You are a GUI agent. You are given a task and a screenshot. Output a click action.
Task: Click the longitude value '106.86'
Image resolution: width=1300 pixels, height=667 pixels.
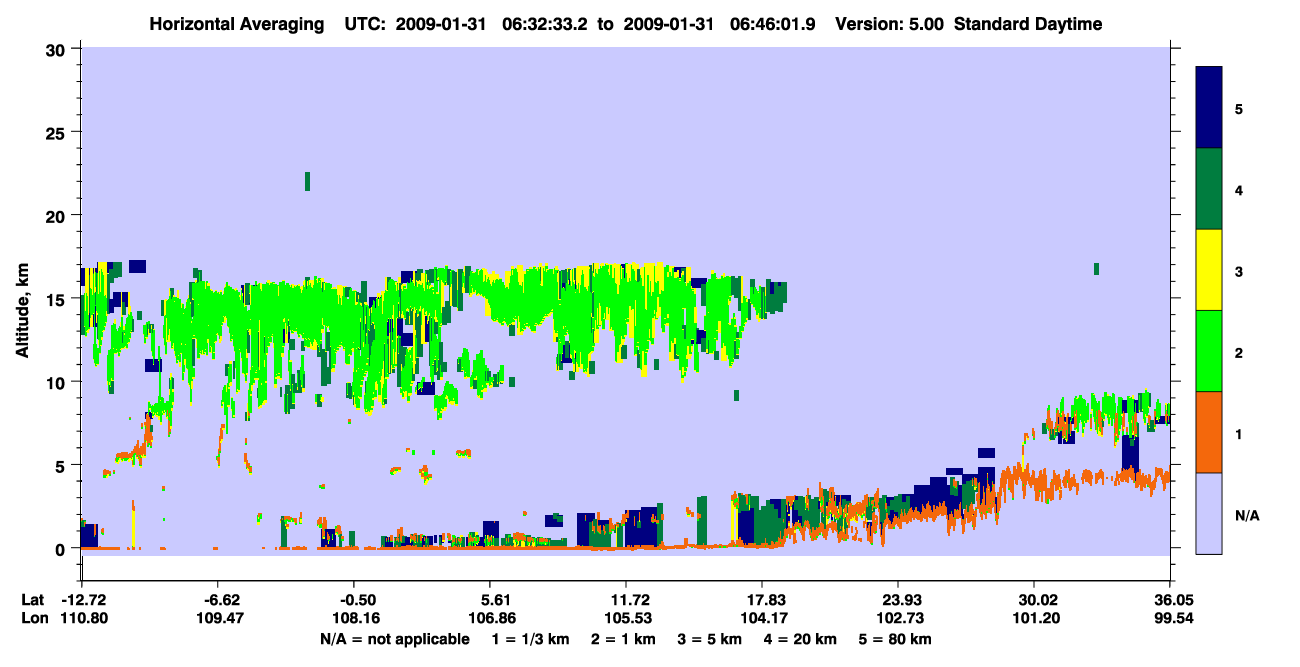490,618
